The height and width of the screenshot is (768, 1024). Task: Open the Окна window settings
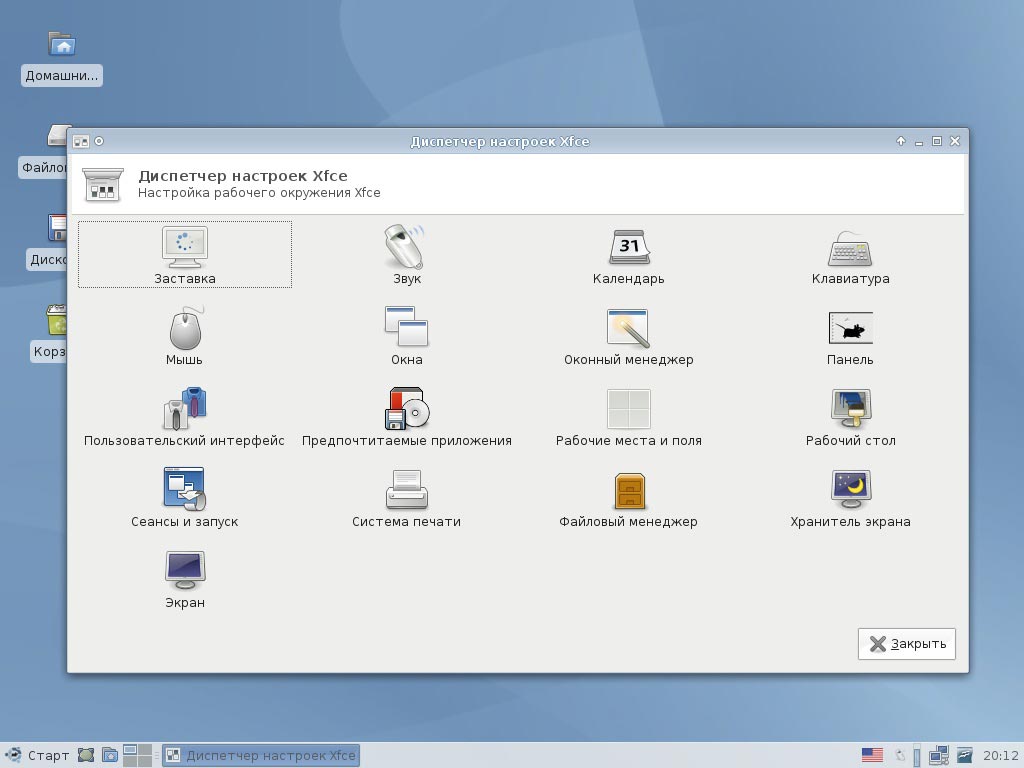pos(406,328)
